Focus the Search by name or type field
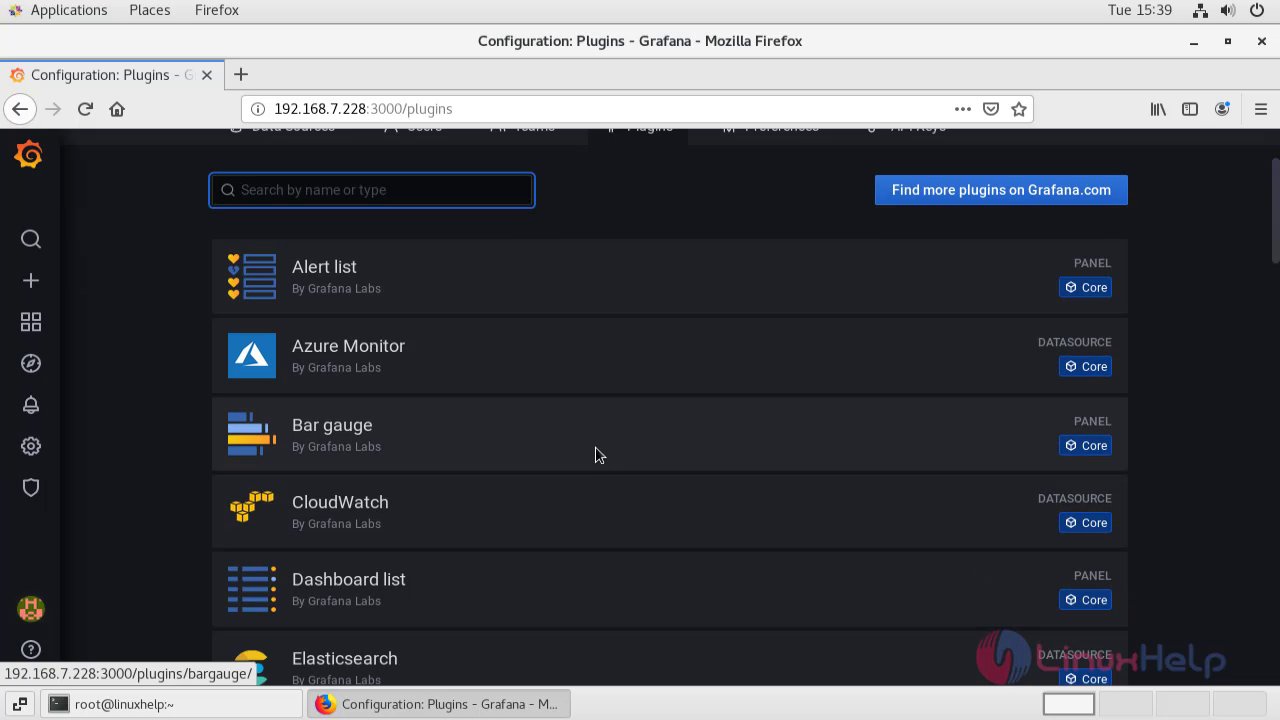The height and width of the screenshot is (720, 1280). pyautogui.click(x=372, y=190)
